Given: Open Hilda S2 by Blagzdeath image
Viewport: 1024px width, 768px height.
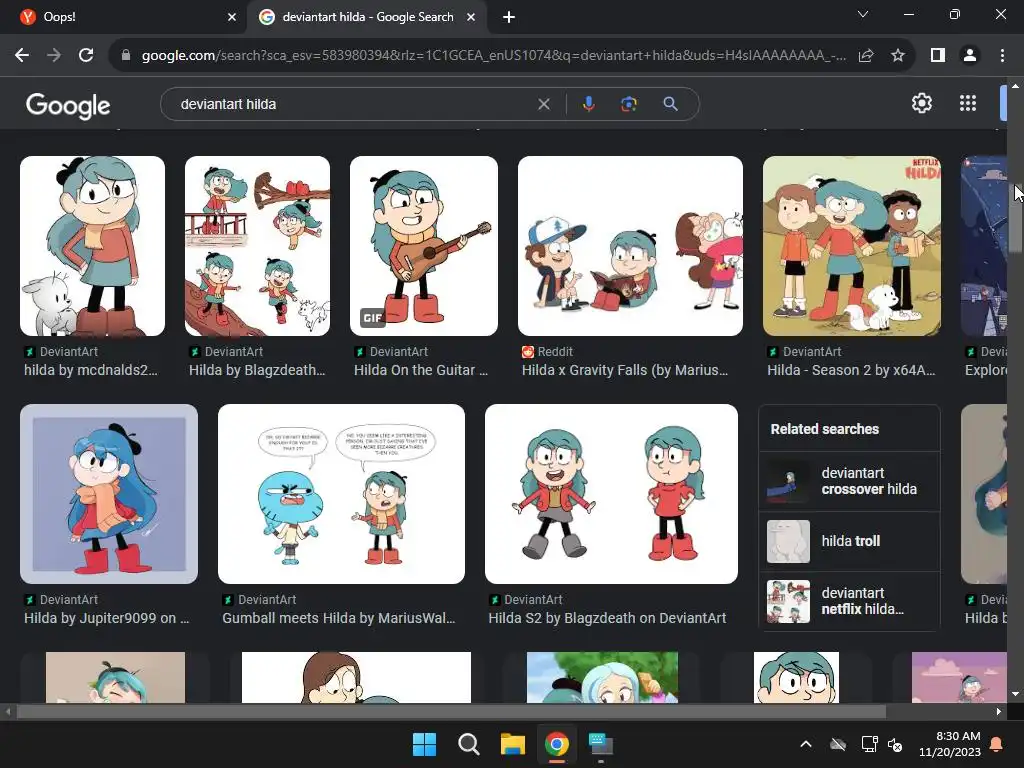Looking at the screenshot, I should pyautogui.click(x=611, y=494).
